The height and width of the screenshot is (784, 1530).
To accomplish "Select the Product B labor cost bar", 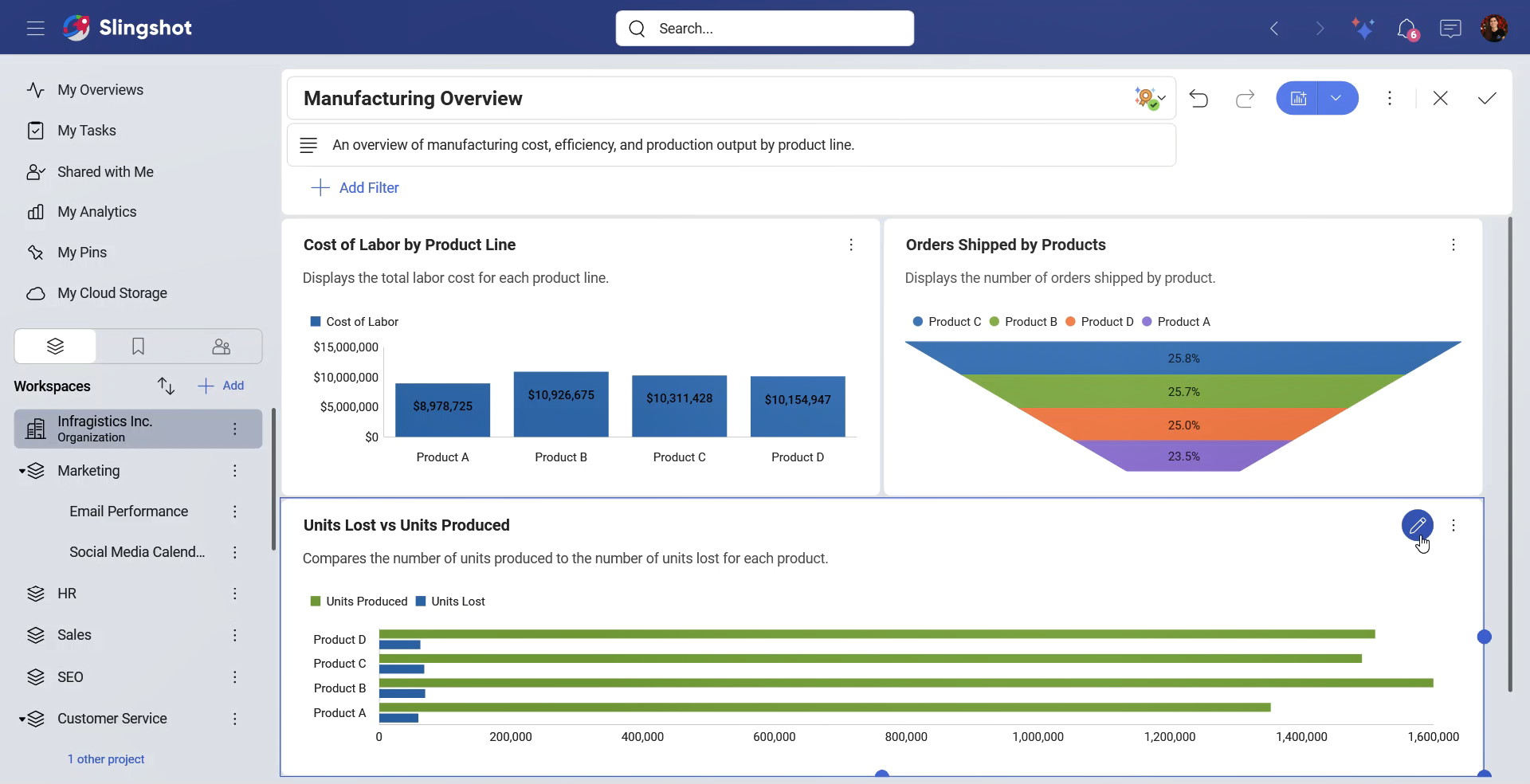I will tap(561, 404).
